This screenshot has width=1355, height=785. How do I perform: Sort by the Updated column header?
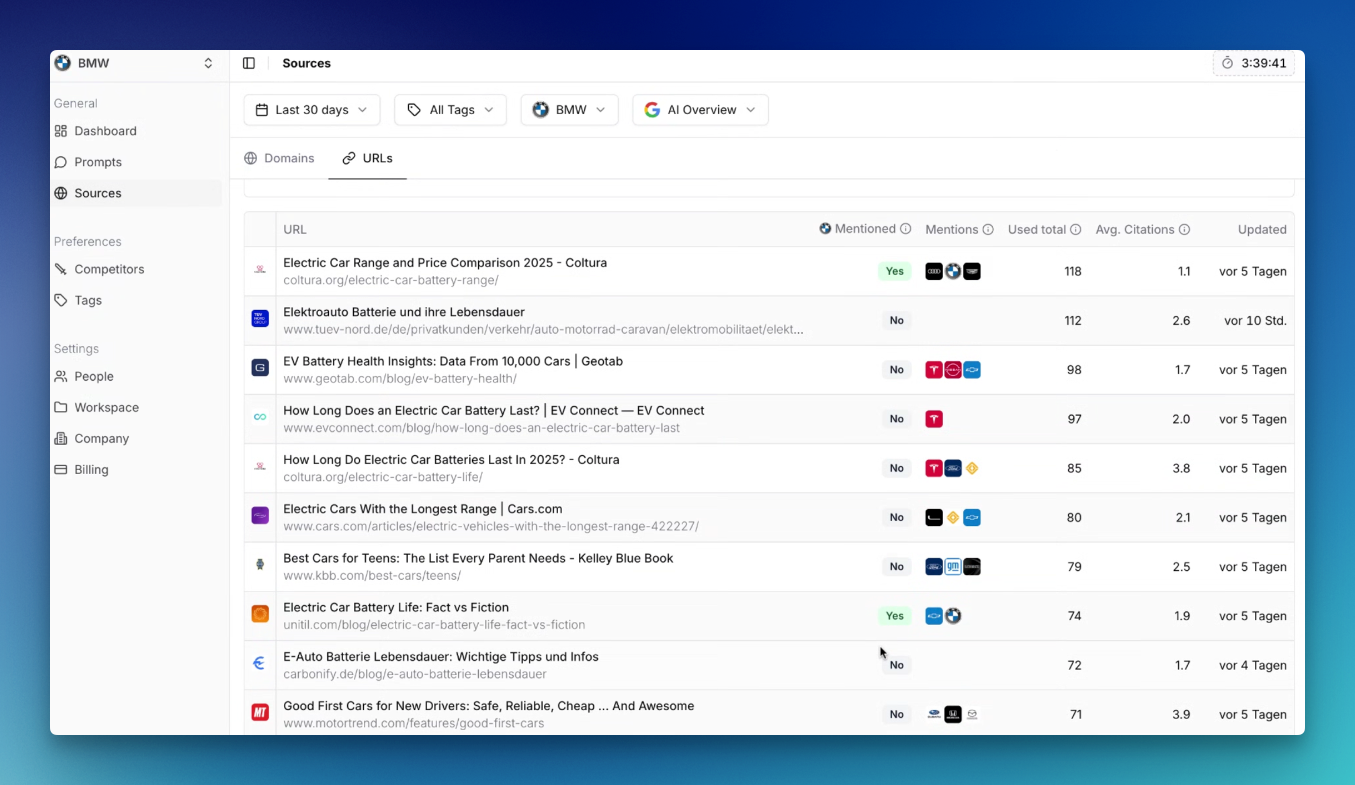tap(1262, 230)
